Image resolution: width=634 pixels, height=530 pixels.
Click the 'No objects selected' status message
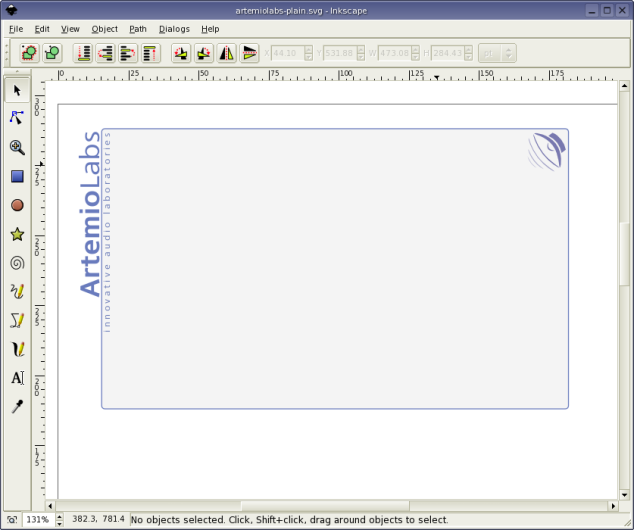290,519
